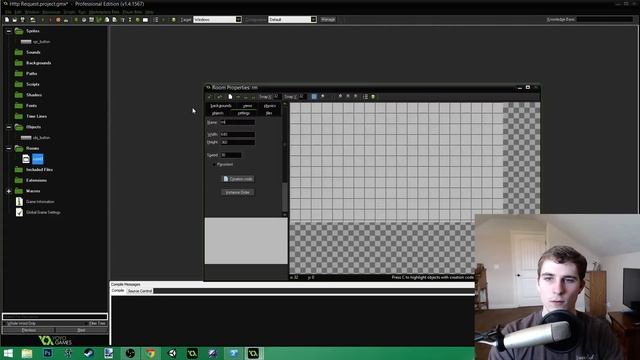Image resolution: width=640 pixels, height=360 pixels.
Task: Open the tiles tab in Room Properties
Action: (x=269, y=113)
